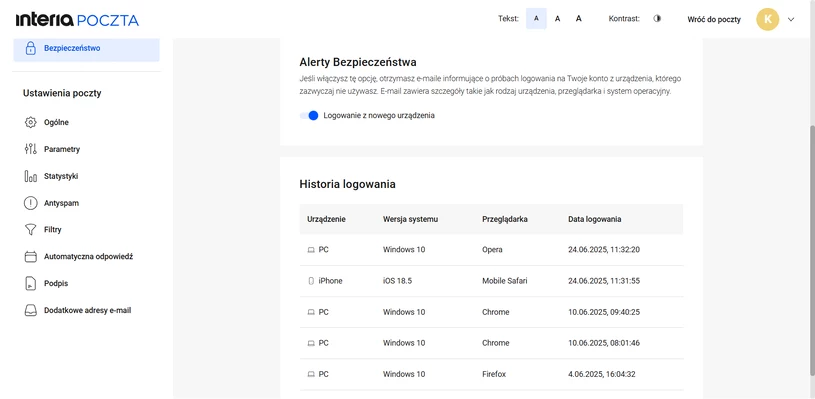Open the Bezpieczeństwo settings section
815x399 pixels.
[x=86, y=48]
